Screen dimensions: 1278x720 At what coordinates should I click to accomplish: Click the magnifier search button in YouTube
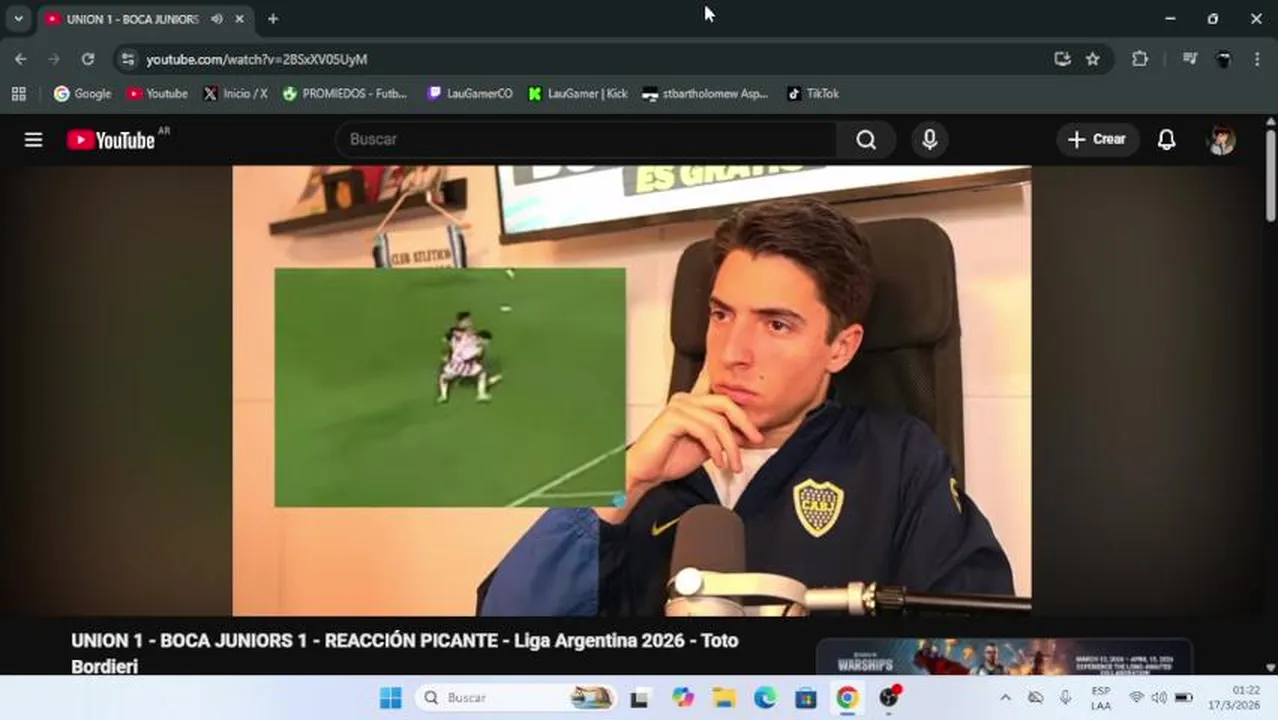pos(866,139)
